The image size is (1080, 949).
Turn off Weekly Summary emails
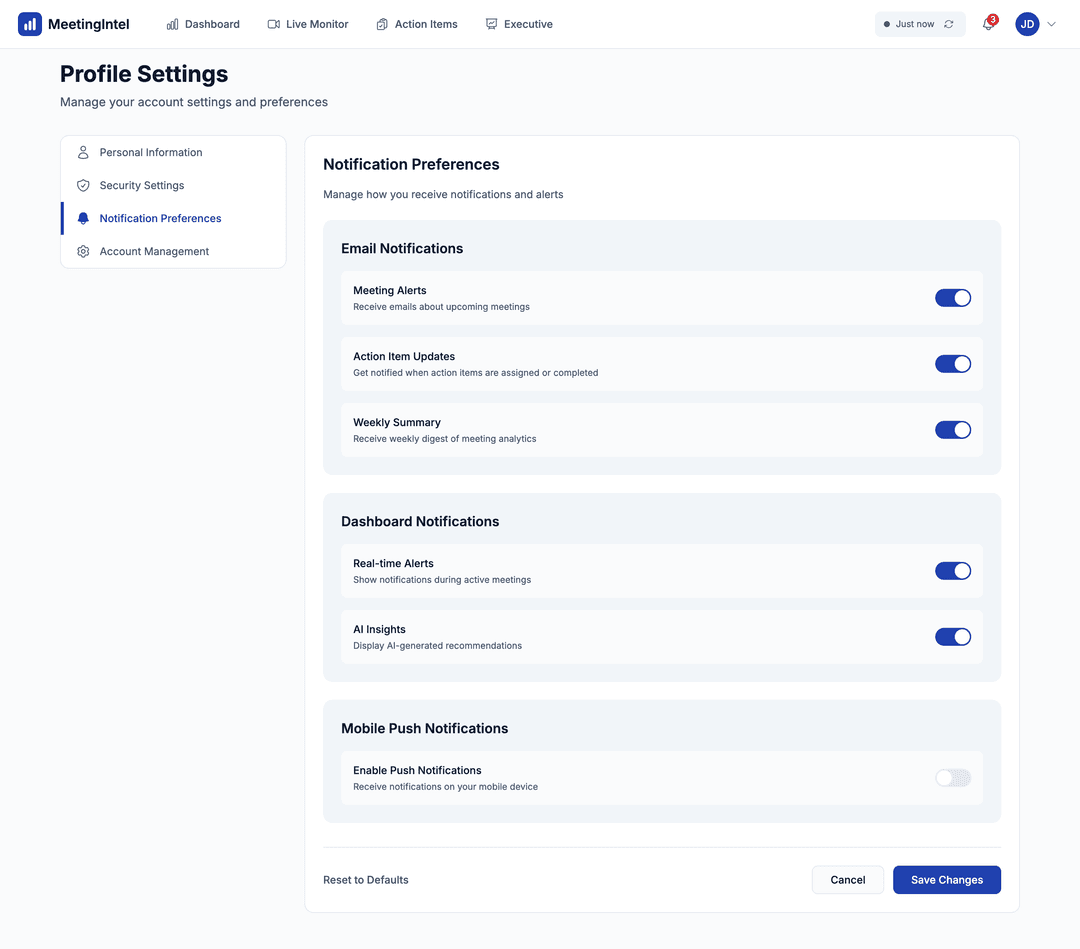click(x=952, y=430)
